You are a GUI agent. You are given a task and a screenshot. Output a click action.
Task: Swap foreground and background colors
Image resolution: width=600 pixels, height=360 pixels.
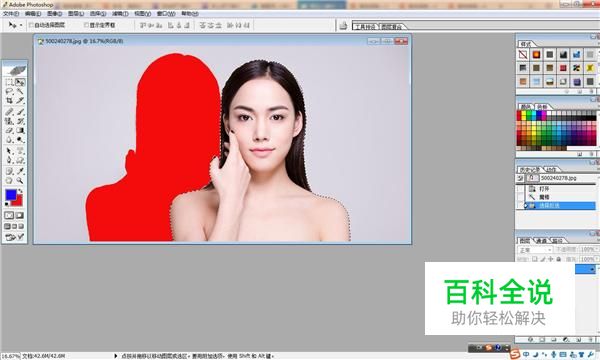(21, 191)
